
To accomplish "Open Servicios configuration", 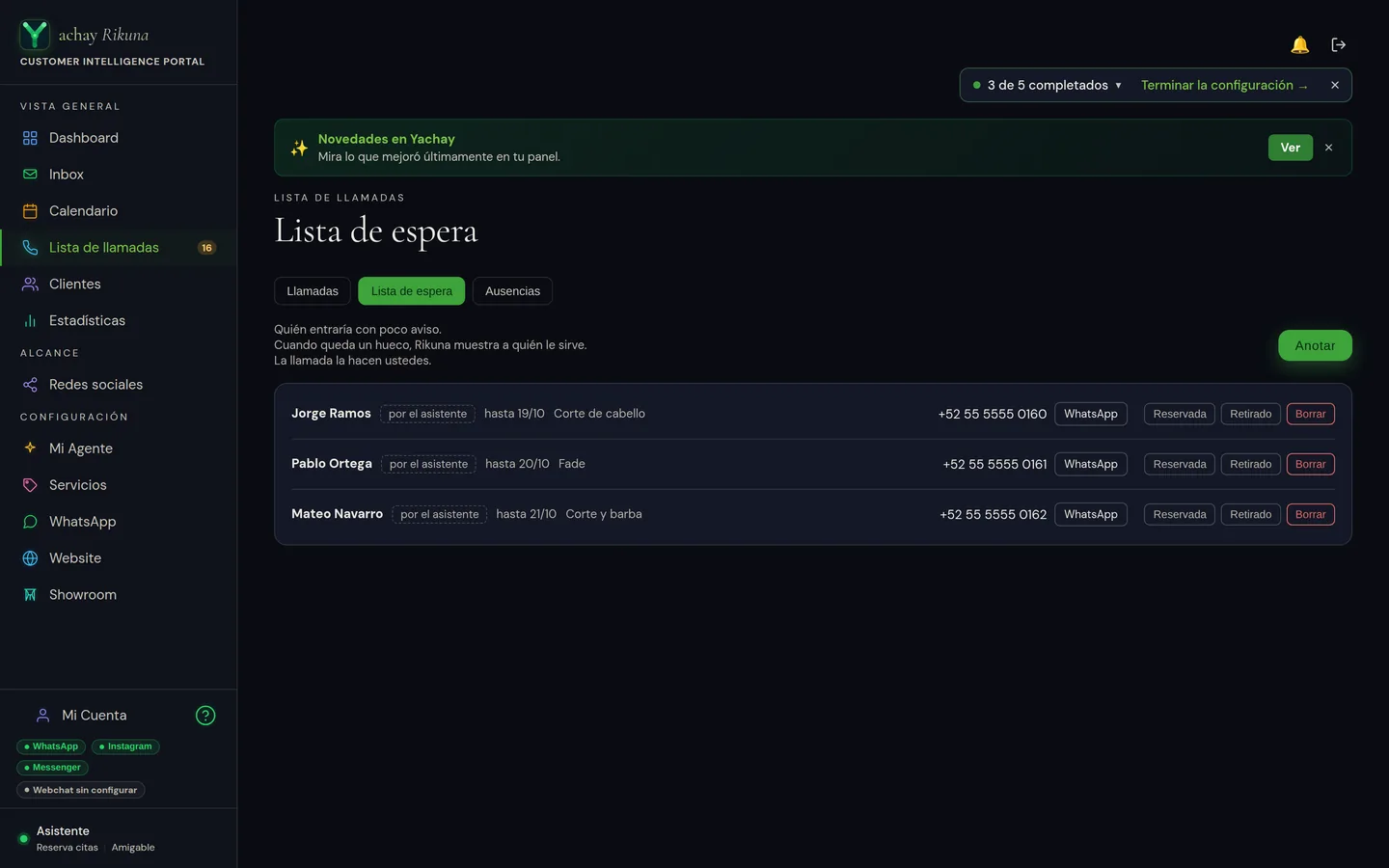I will tap(118, 485).
